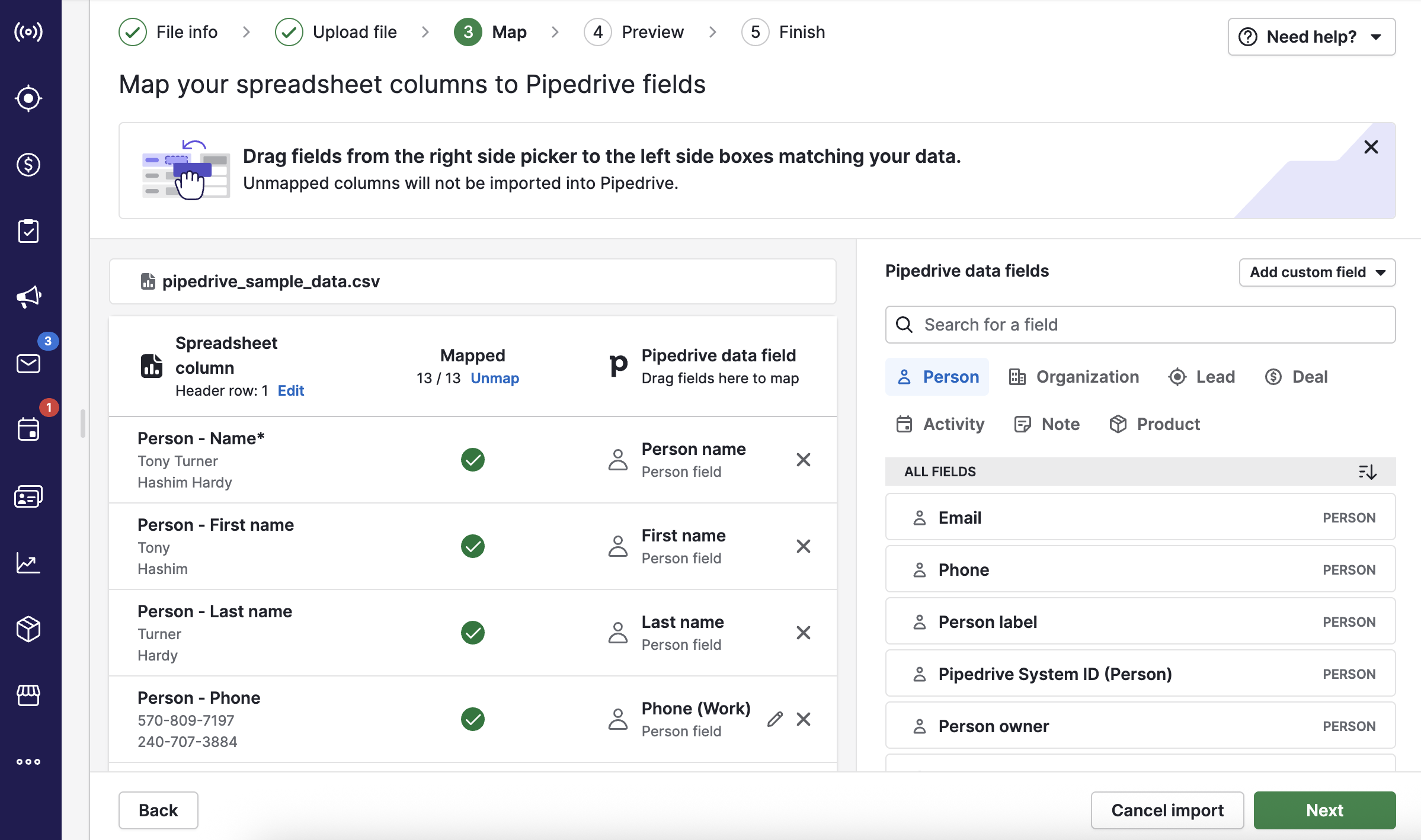Click the mapped checkmark for Person - Last name row
This screenshot has width=1421, height=840.
coord(473,633)
